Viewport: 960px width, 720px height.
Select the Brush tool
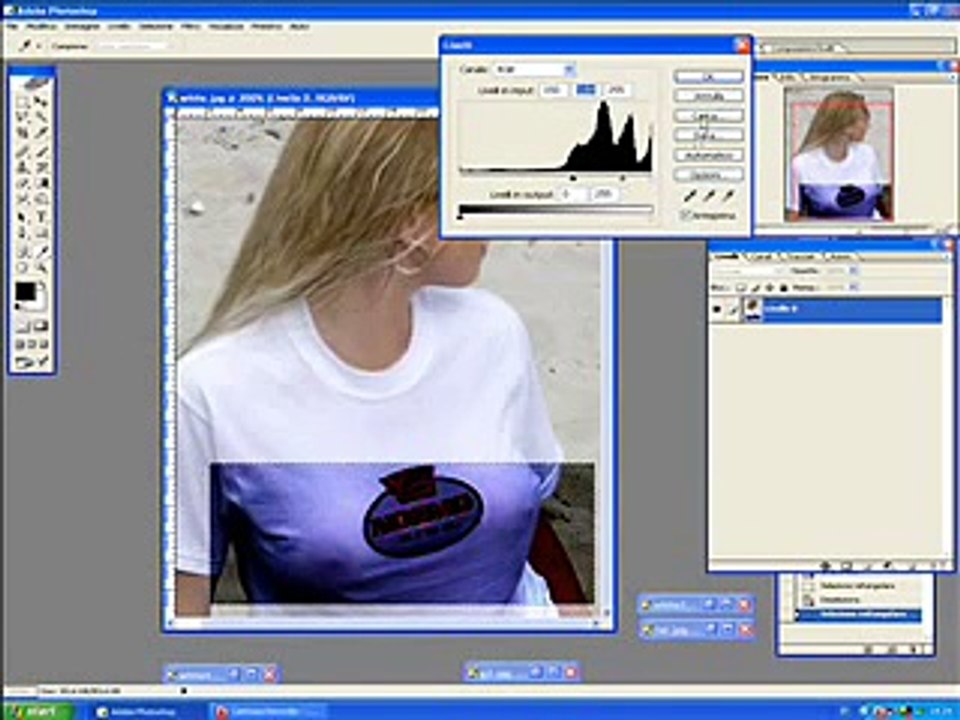[x=42, y=151]
